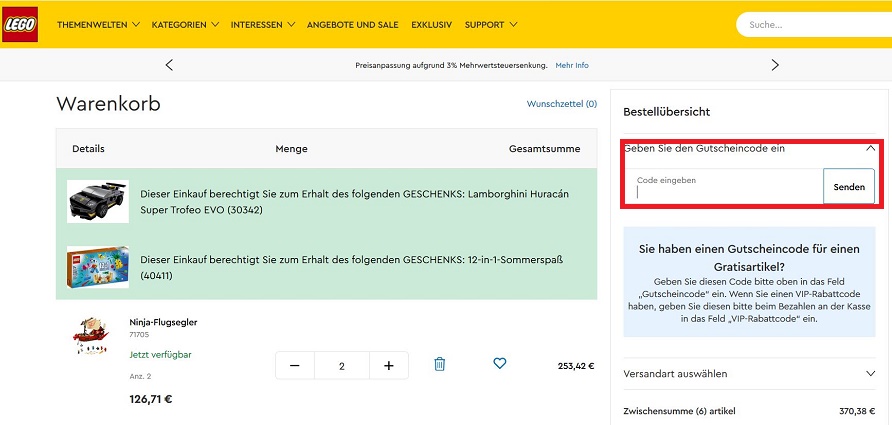Open the Ninja-Flugsegler product name link

click(163, 323)
